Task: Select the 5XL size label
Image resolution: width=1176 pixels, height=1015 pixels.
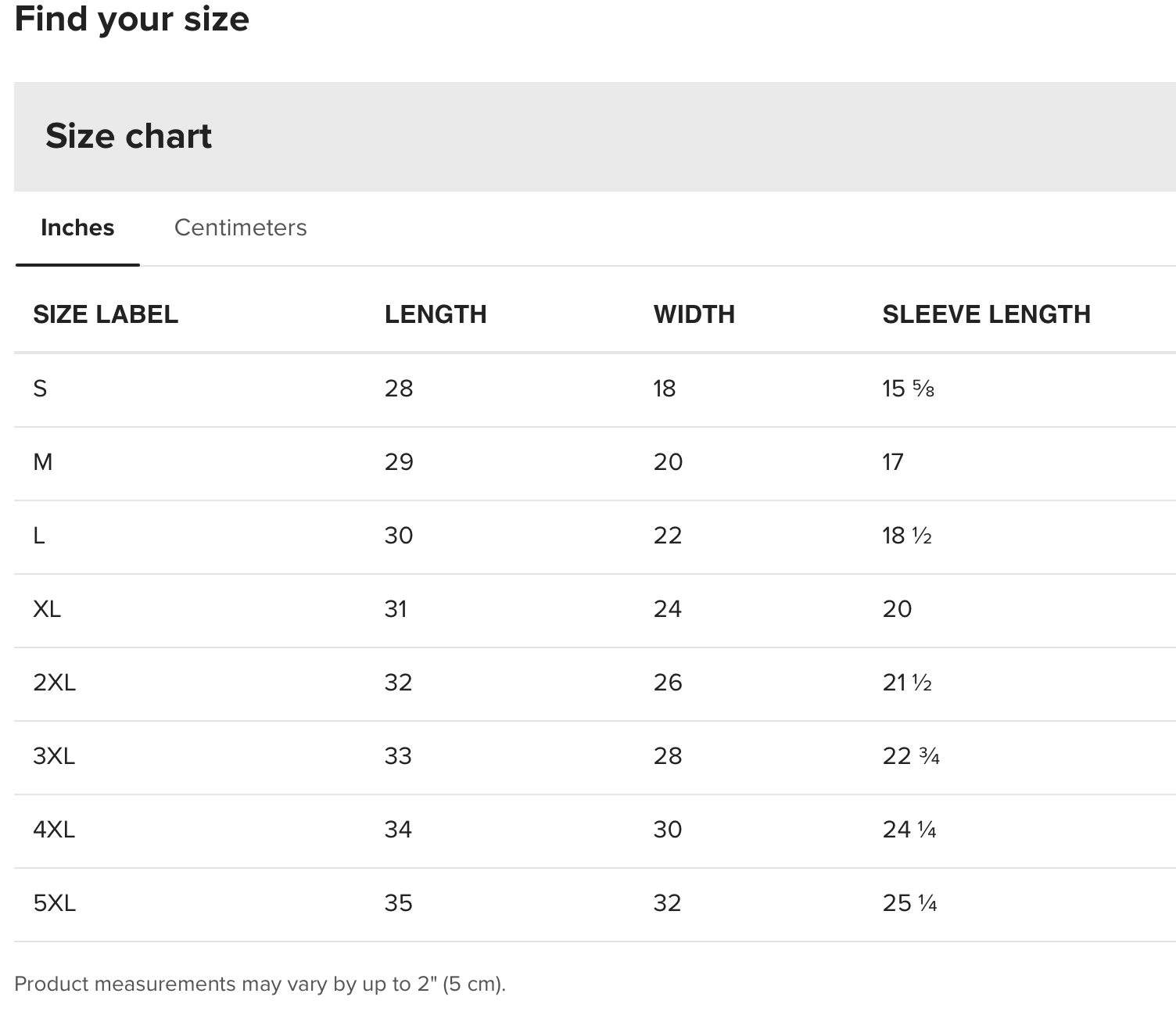Action: 55,903
